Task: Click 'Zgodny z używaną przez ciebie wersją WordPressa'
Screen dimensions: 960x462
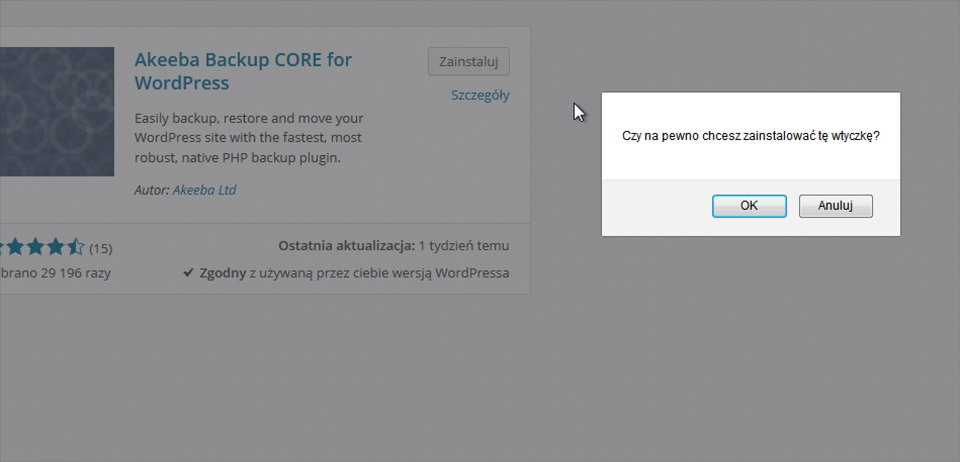Action: [354, 273]
